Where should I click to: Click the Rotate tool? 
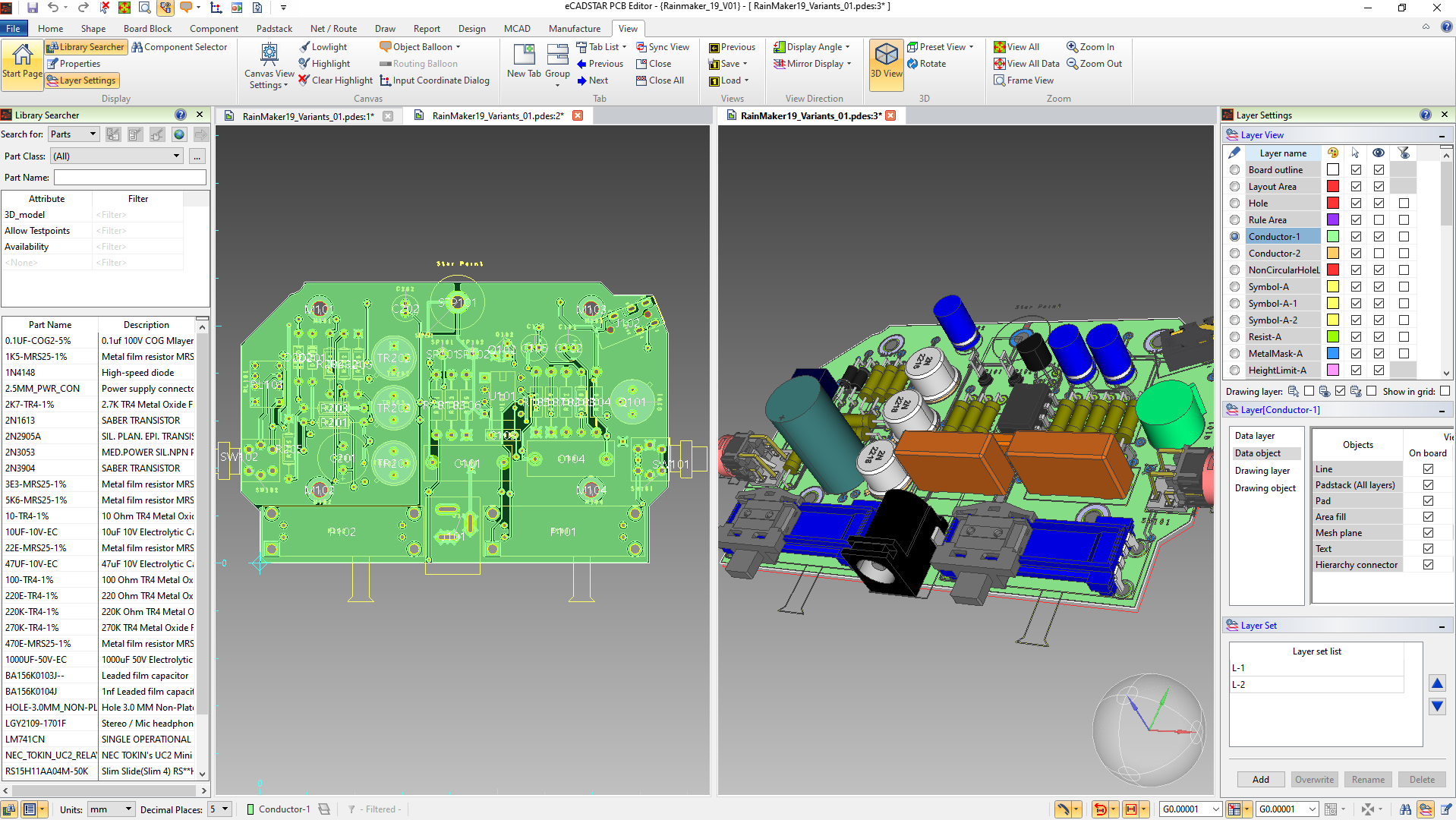click(926, 64)
